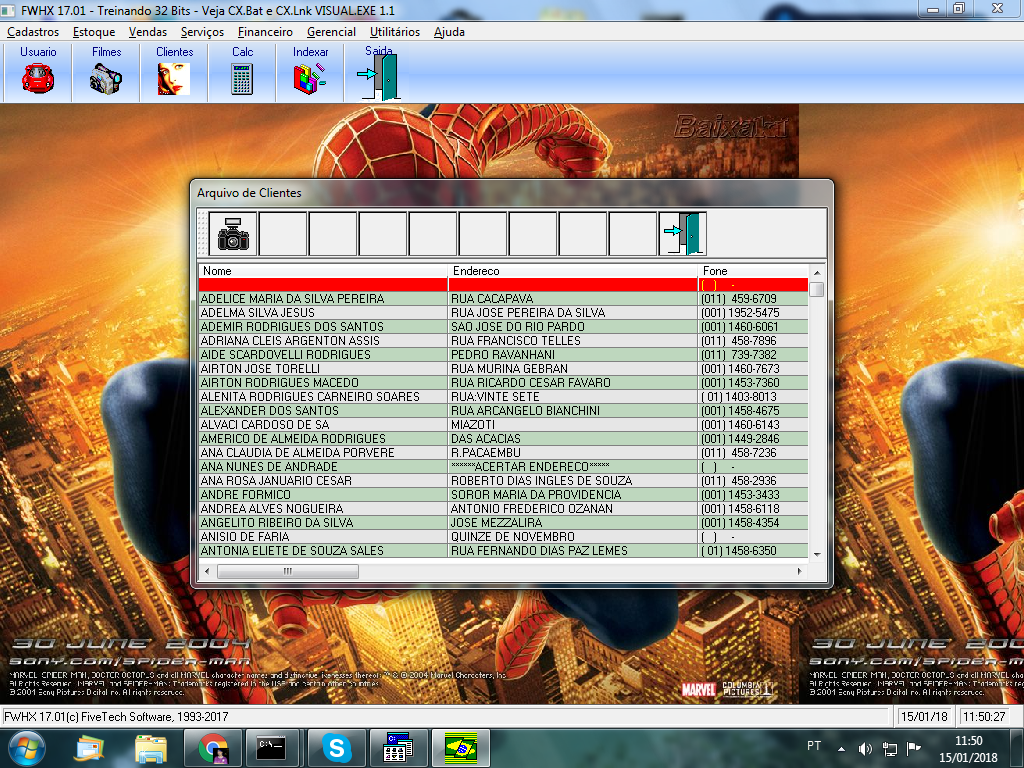1024x768 pixels.
Task: Click the vertical scrollbar thumb
Action: pos(816,289)
